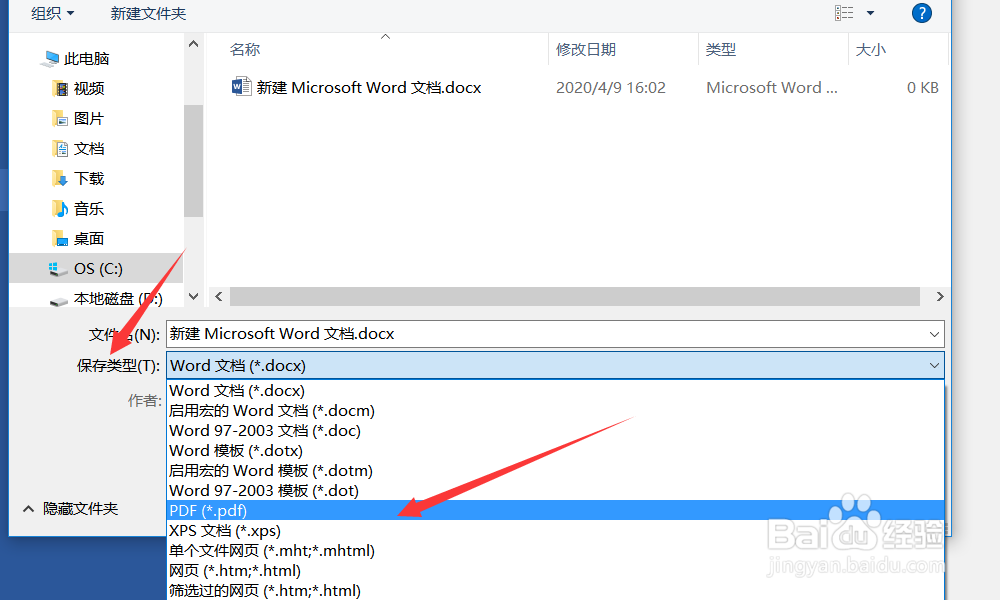This screenshot has height=600, width=1000.
Task: Choose 筛选过的网页 (*.htm;*.html)
Action: (555, 590)
